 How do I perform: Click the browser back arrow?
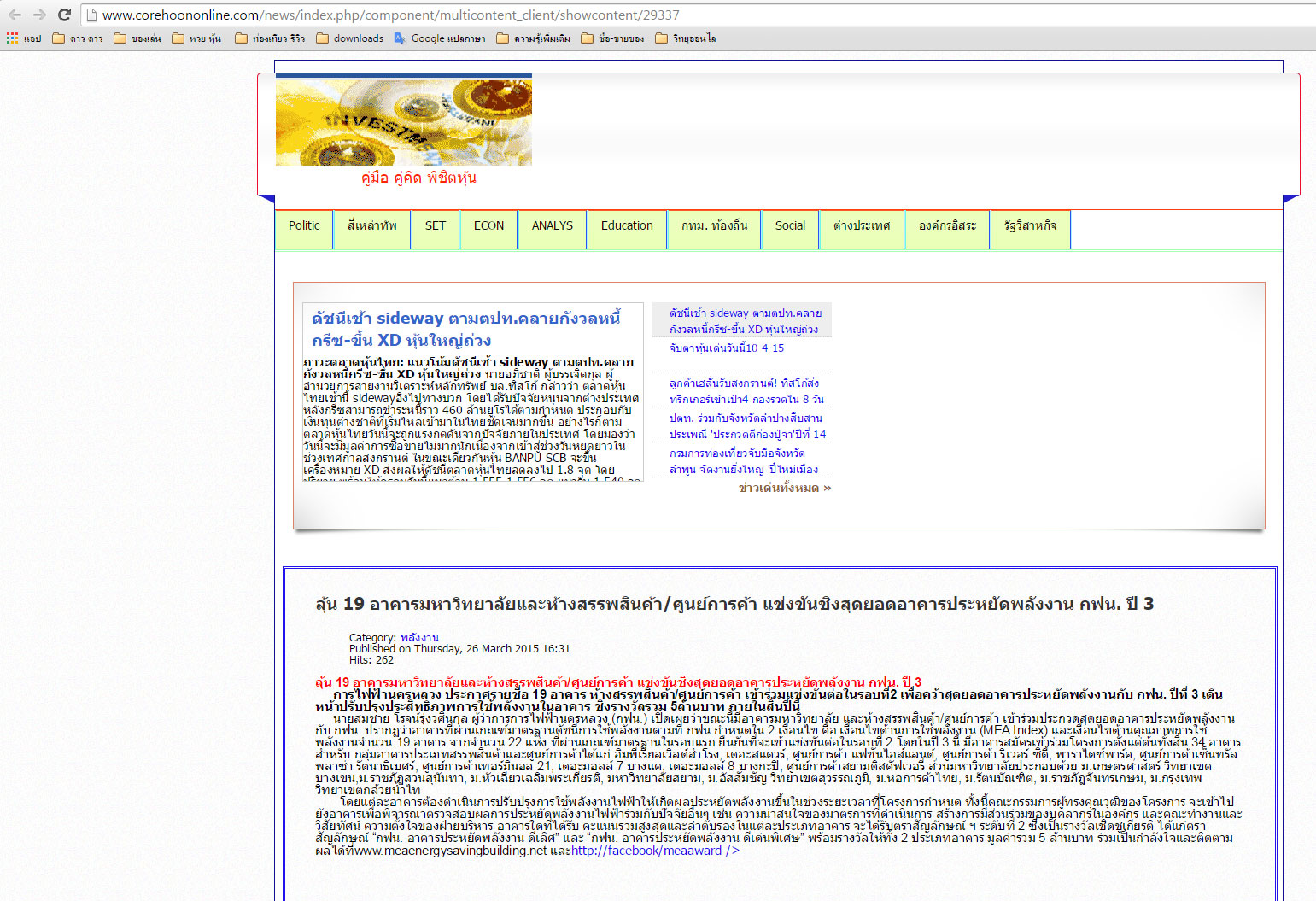[15, 15]
